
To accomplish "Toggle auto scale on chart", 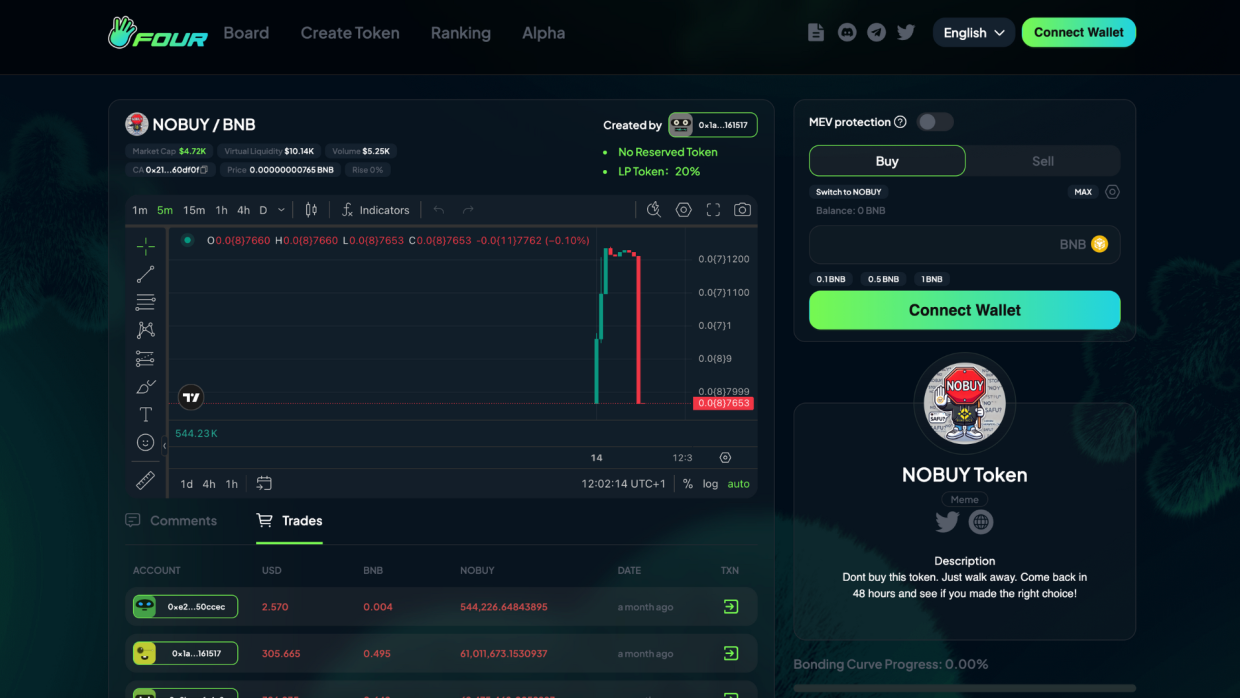I will click(738, 484).
